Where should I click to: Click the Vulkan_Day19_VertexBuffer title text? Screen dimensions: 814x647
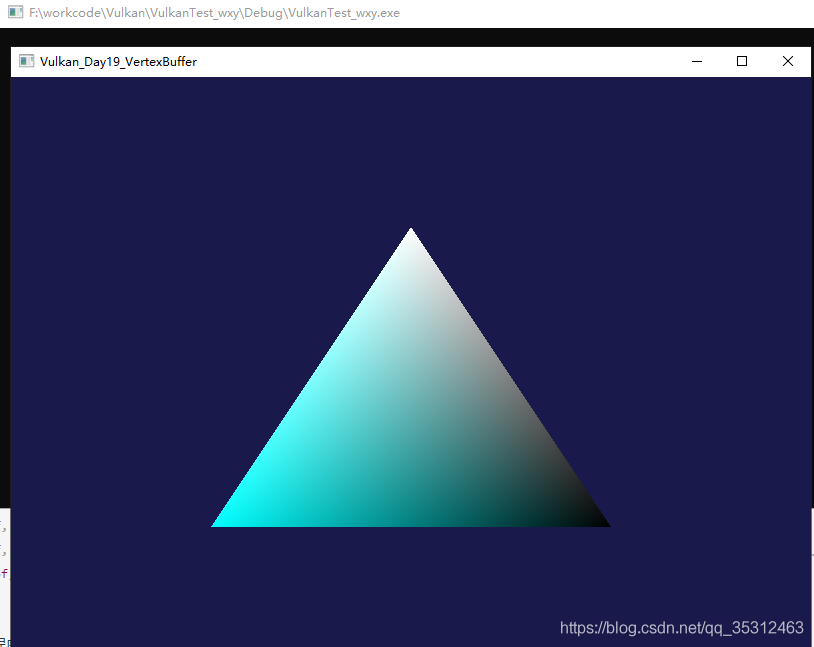[x=118, y=62]
